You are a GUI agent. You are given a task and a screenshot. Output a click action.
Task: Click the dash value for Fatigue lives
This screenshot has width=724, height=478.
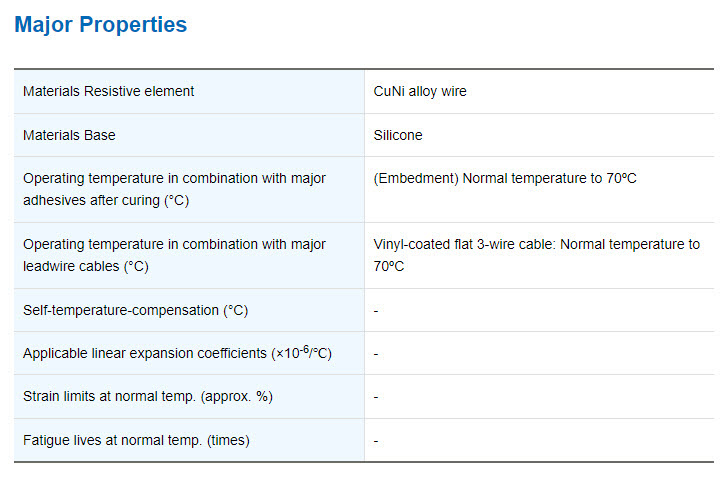pos(376,441)
